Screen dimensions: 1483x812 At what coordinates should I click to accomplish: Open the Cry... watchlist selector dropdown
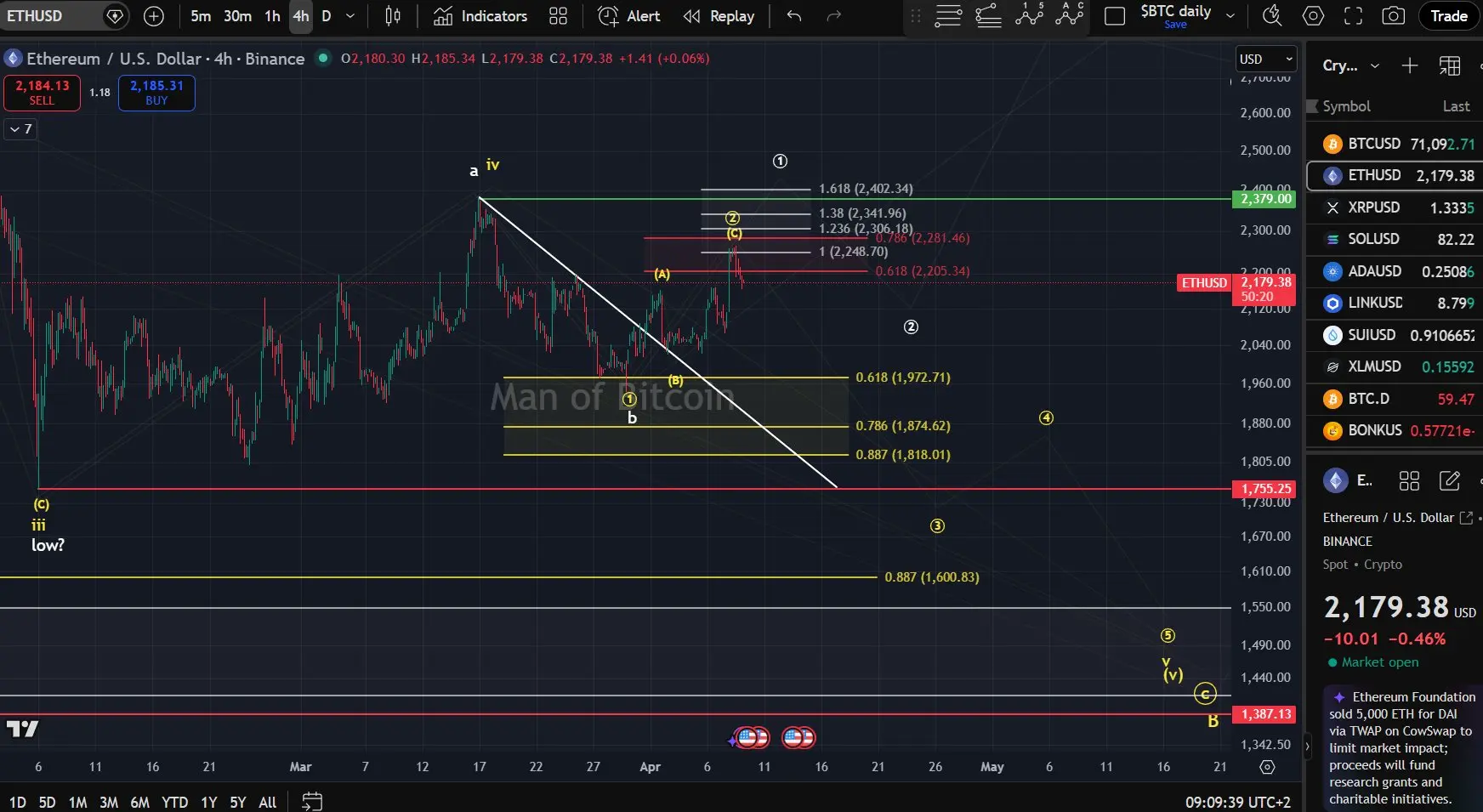[1350, 65]
